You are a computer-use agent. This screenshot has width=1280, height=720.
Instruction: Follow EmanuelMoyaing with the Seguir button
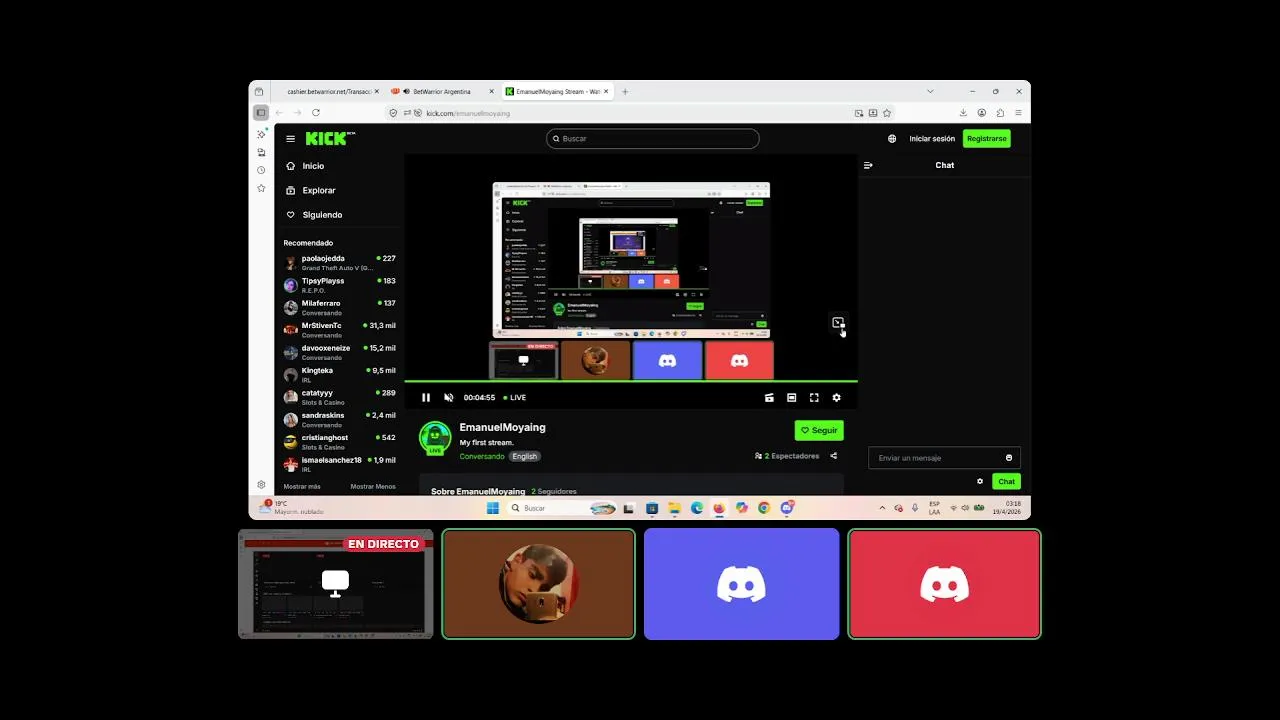[819, 430]
